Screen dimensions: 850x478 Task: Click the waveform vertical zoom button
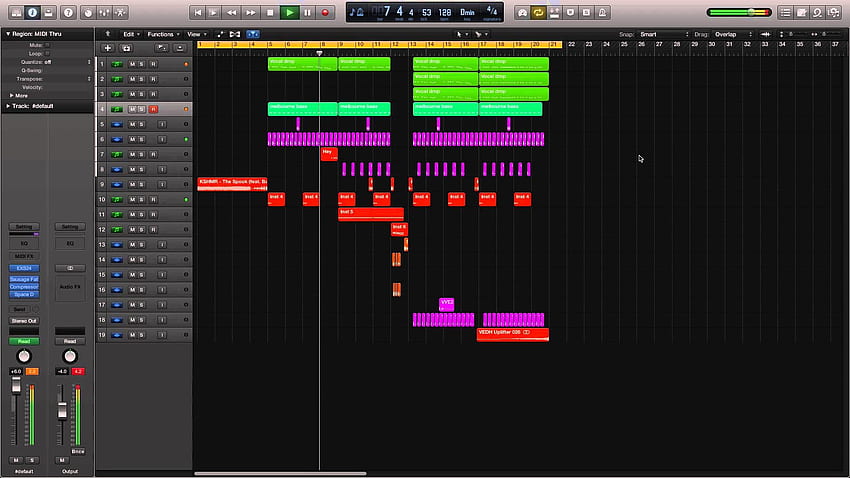765,34
